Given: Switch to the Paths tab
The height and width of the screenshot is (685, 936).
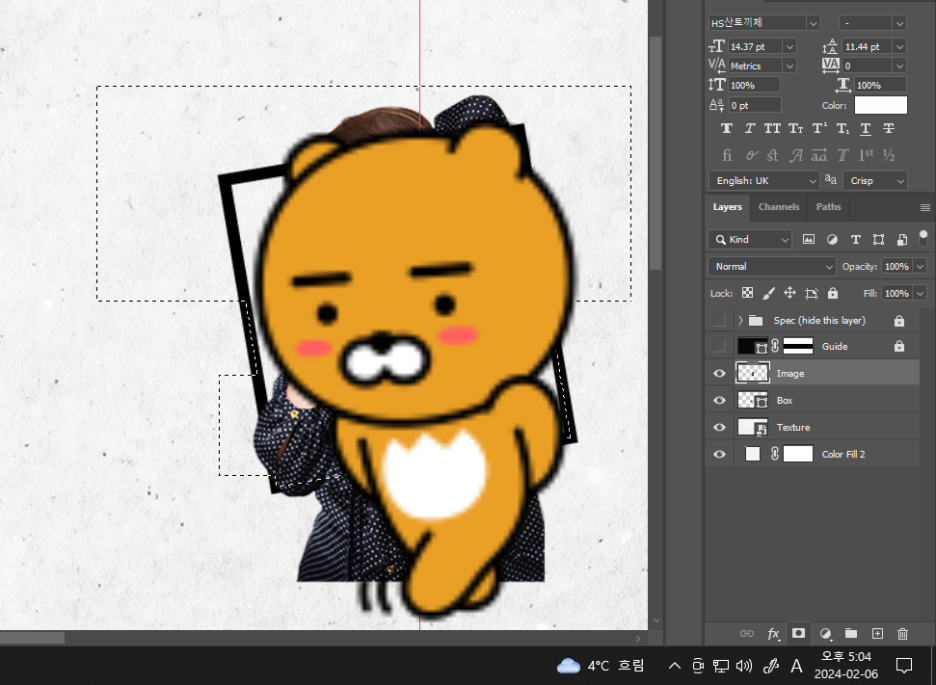Looking at the screenshot, I should [x=828, y=207].
